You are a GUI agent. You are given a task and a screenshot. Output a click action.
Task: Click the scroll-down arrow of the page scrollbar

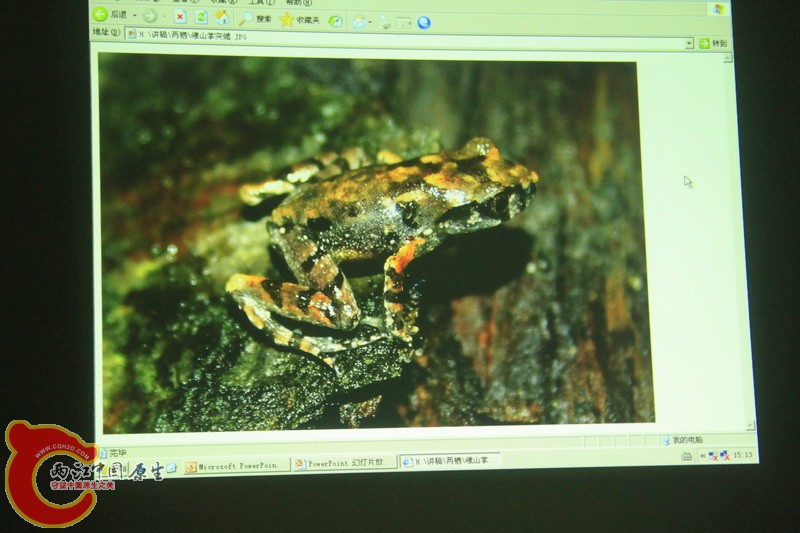click(x=750, y=424)
